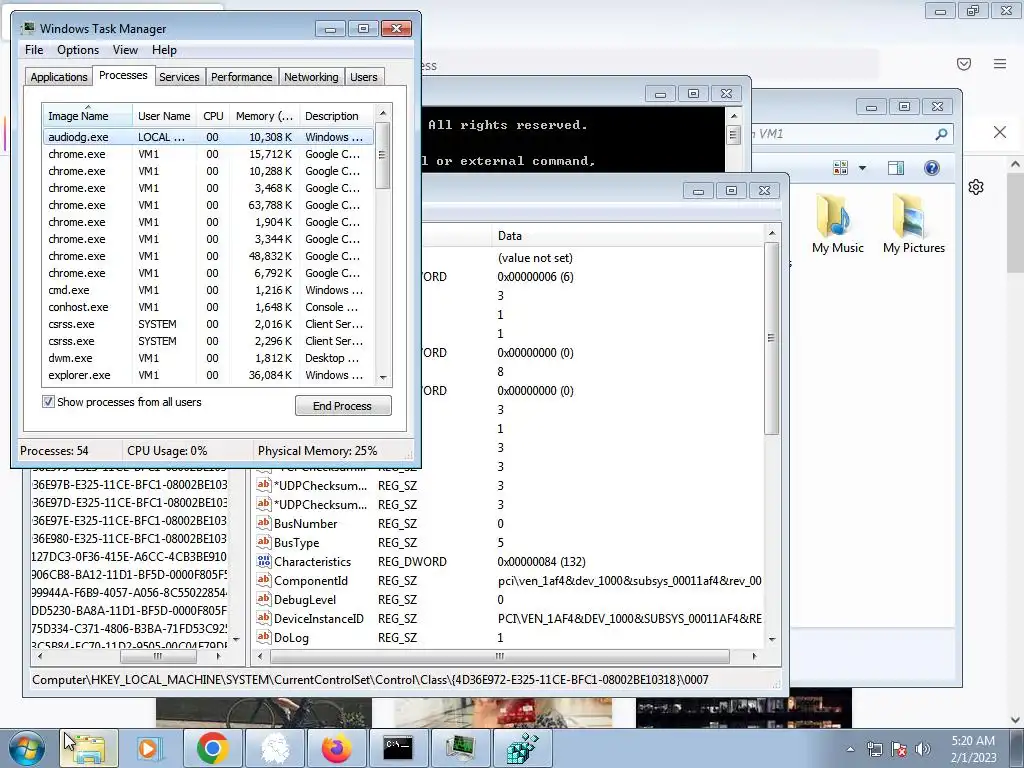Click the Data column header in Registry Editor
This screenshot has height=768, width=1024.
627,236
